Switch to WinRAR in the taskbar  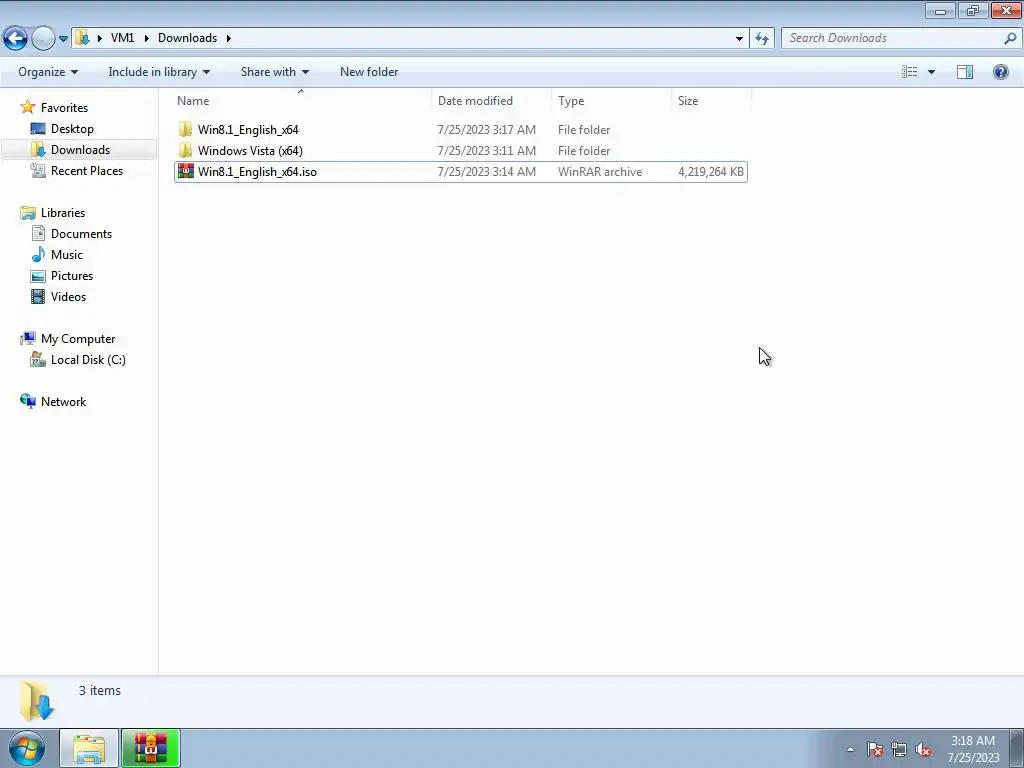(151, 748)
